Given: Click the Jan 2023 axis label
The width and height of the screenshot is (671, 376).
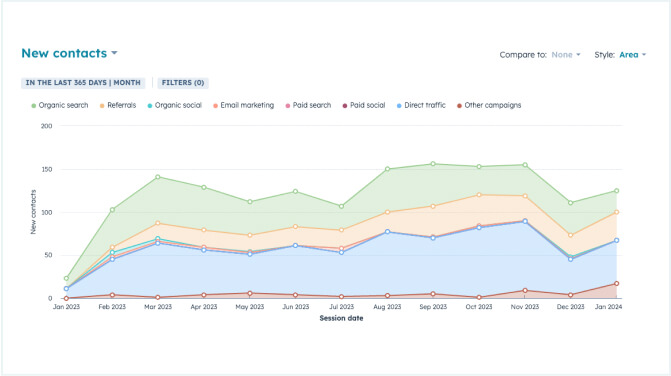Looking at the screenshot, I should pyautogui.click(x=66, y=307).
